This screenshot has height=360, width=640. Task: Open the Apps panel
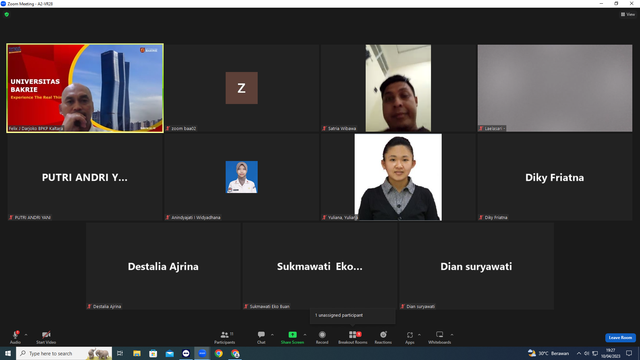[410, 337]
